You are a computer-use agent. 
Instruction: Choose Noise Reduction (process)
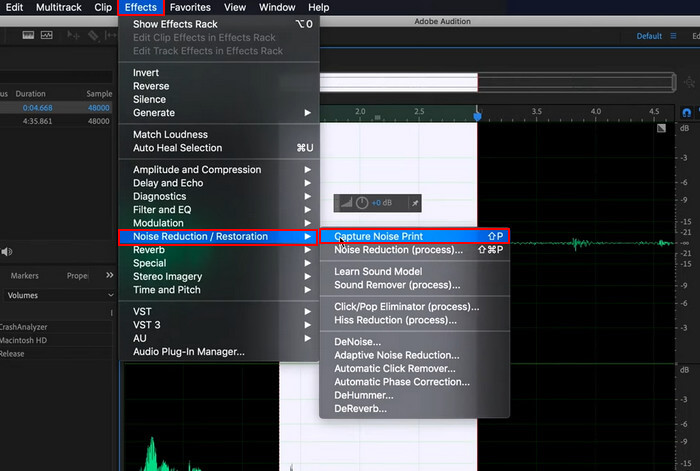(x=415, y=250)
